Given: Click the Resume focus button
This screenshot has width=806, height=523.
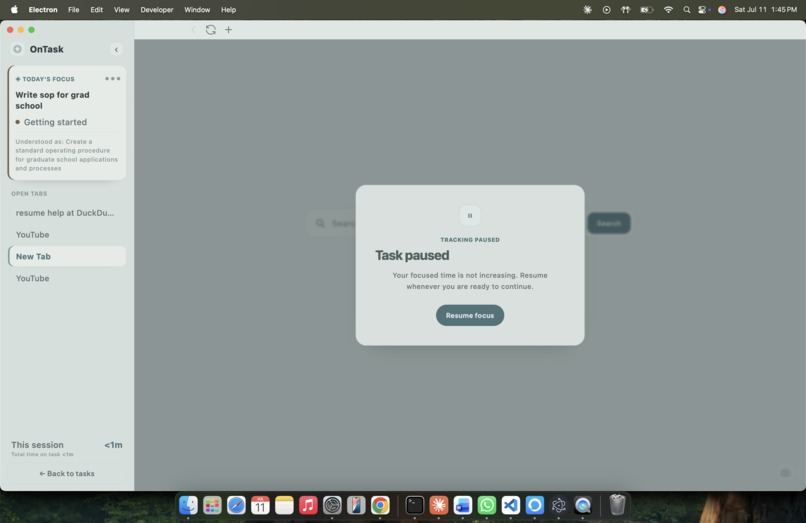Looking at the screenshot, I should tap(470, 315).
